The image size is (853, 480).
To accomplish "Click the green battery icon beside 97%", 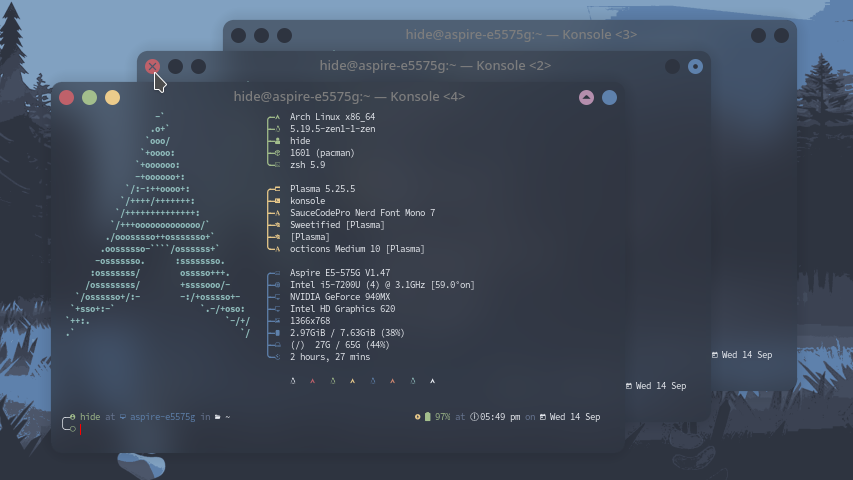I will pyautogui.click(x=428, y=417).
